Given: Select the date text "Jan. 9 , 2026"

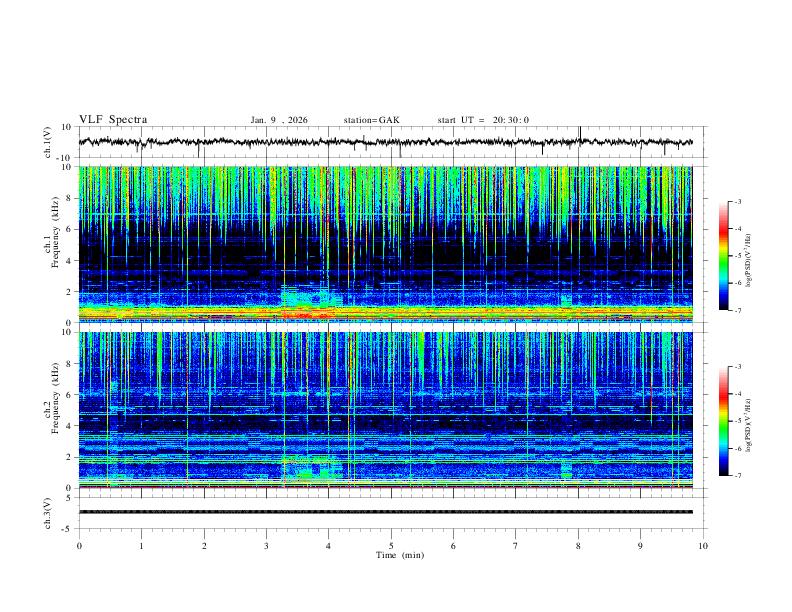Looking at the screenshot, I should click(x=278, y=120).
